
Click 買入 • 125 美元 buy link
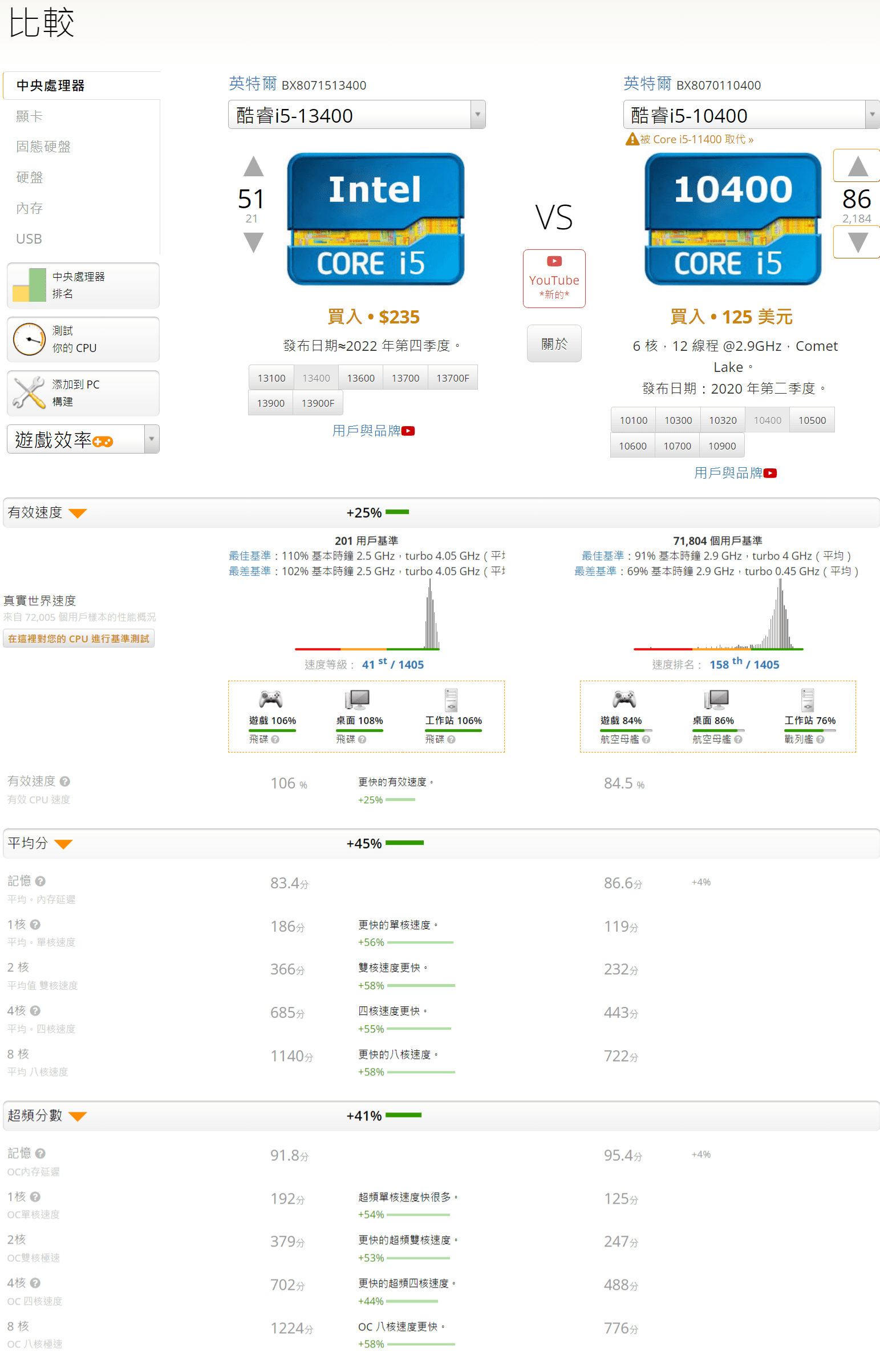point(731,317)
